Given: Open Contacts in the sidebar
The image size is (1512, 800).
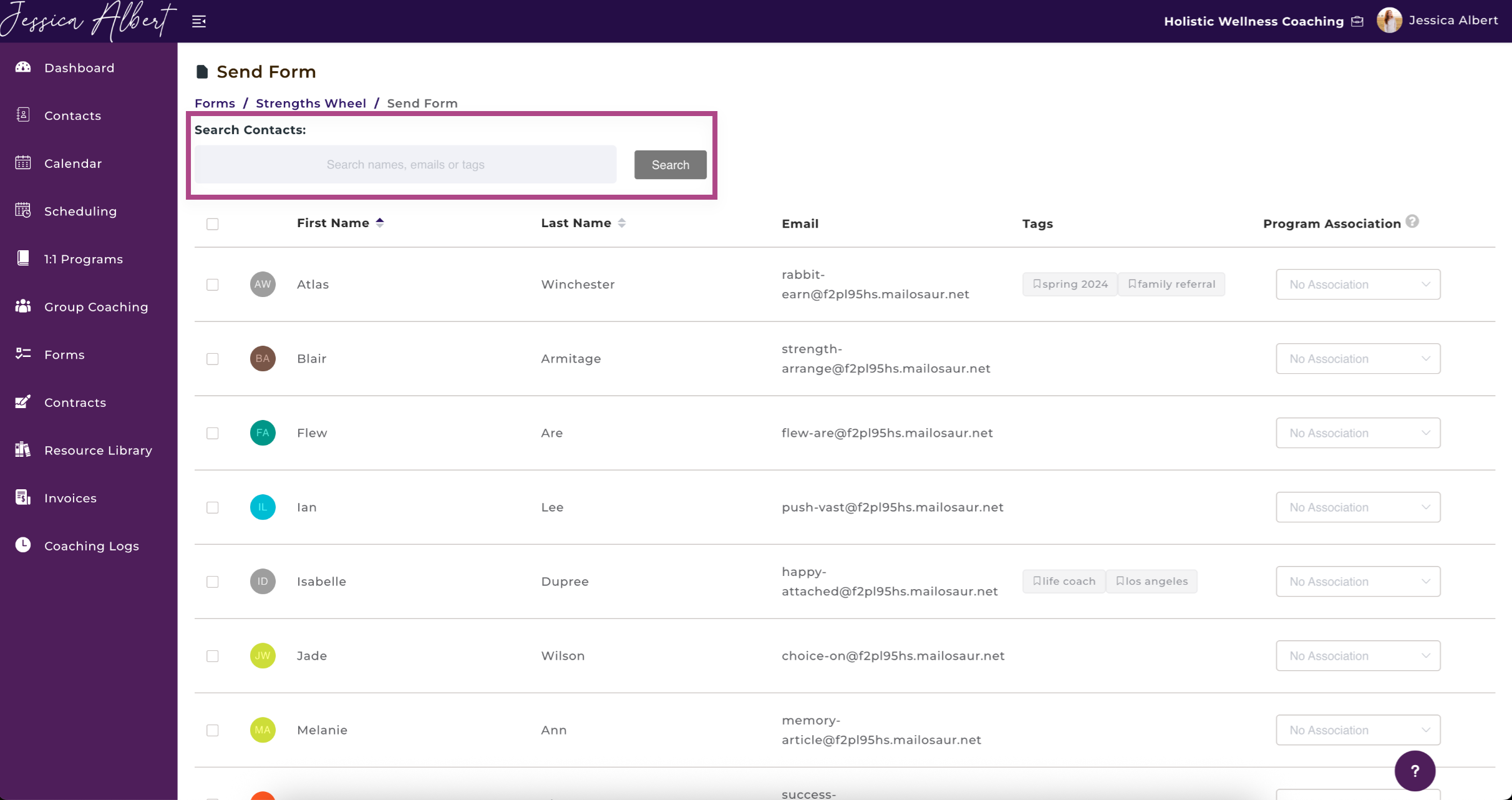Looking at the screenshot, I should pos(72,115).
